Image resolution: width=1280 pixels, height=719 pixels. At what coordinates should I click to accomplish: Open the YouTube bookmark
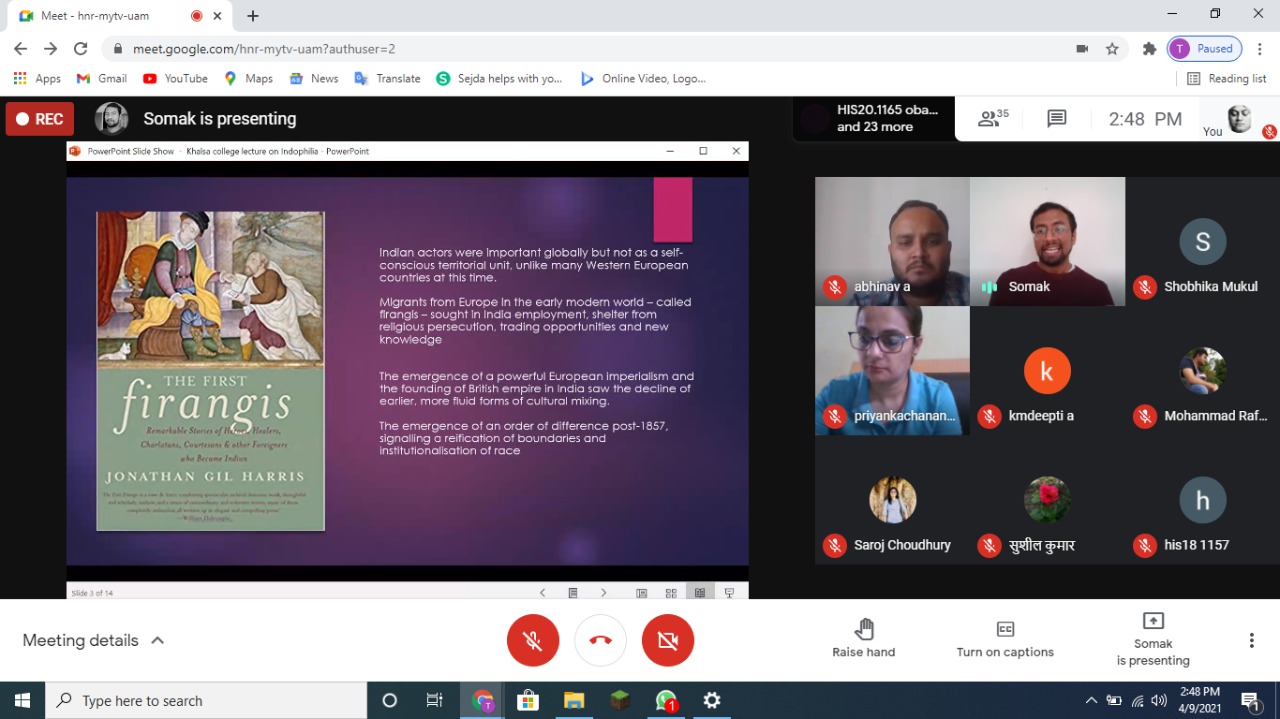pyautogui.click(x=175, y=78)
